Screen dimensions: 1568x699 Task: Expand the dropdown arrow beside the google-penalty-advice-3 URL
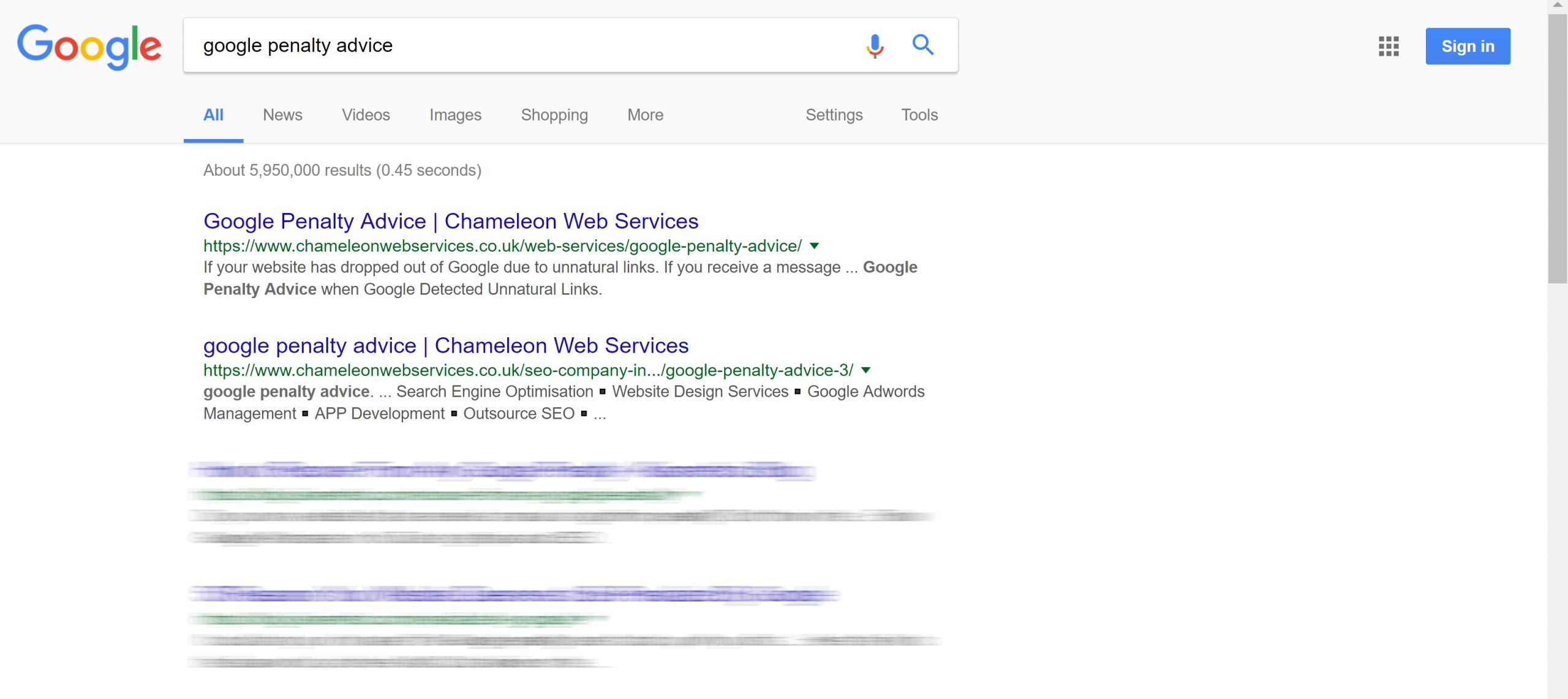click(x=865, y=370)
